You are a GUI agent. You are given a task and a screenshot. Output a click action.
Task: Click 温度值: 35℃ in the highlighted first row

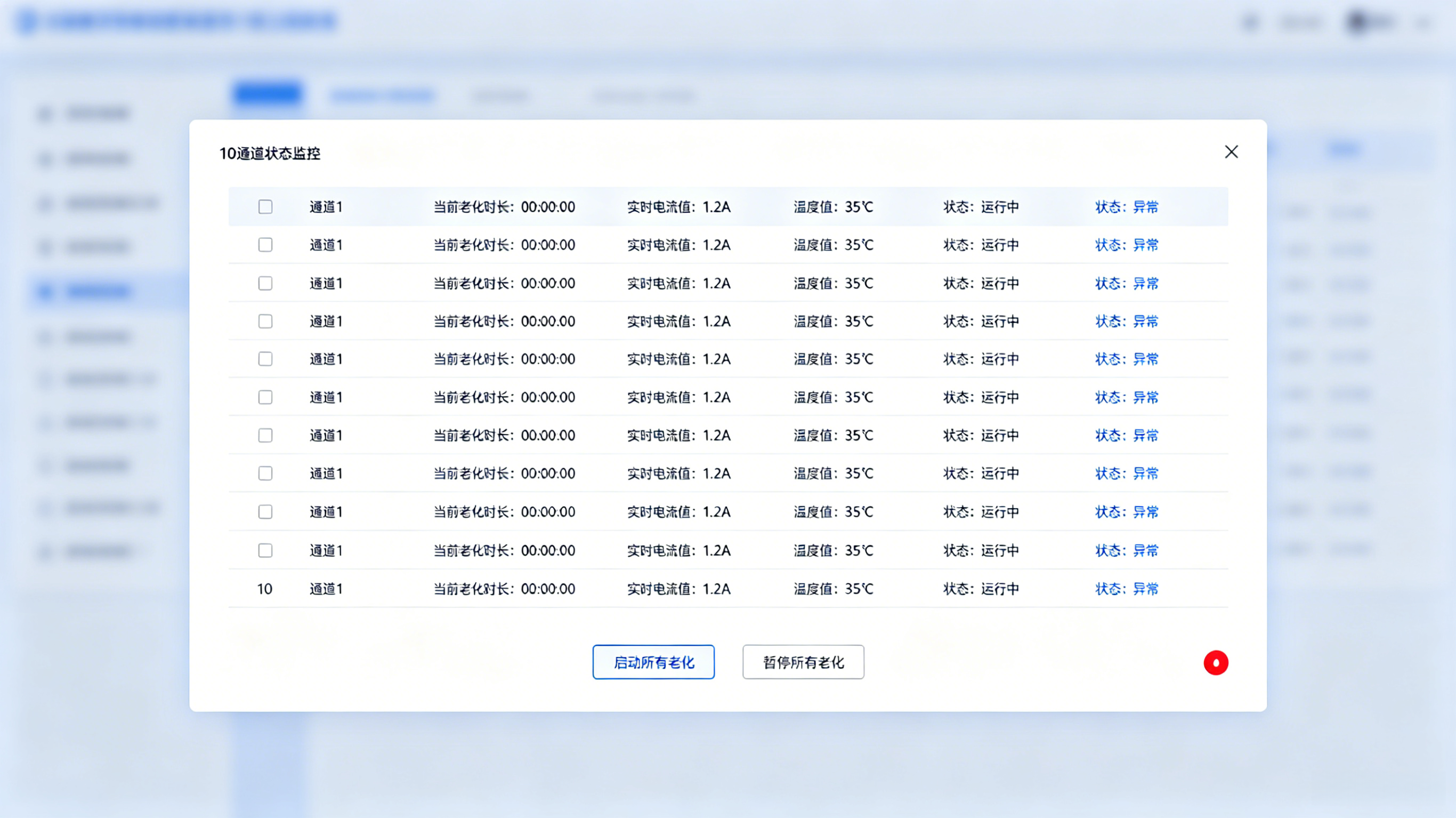tap(833, 207)
